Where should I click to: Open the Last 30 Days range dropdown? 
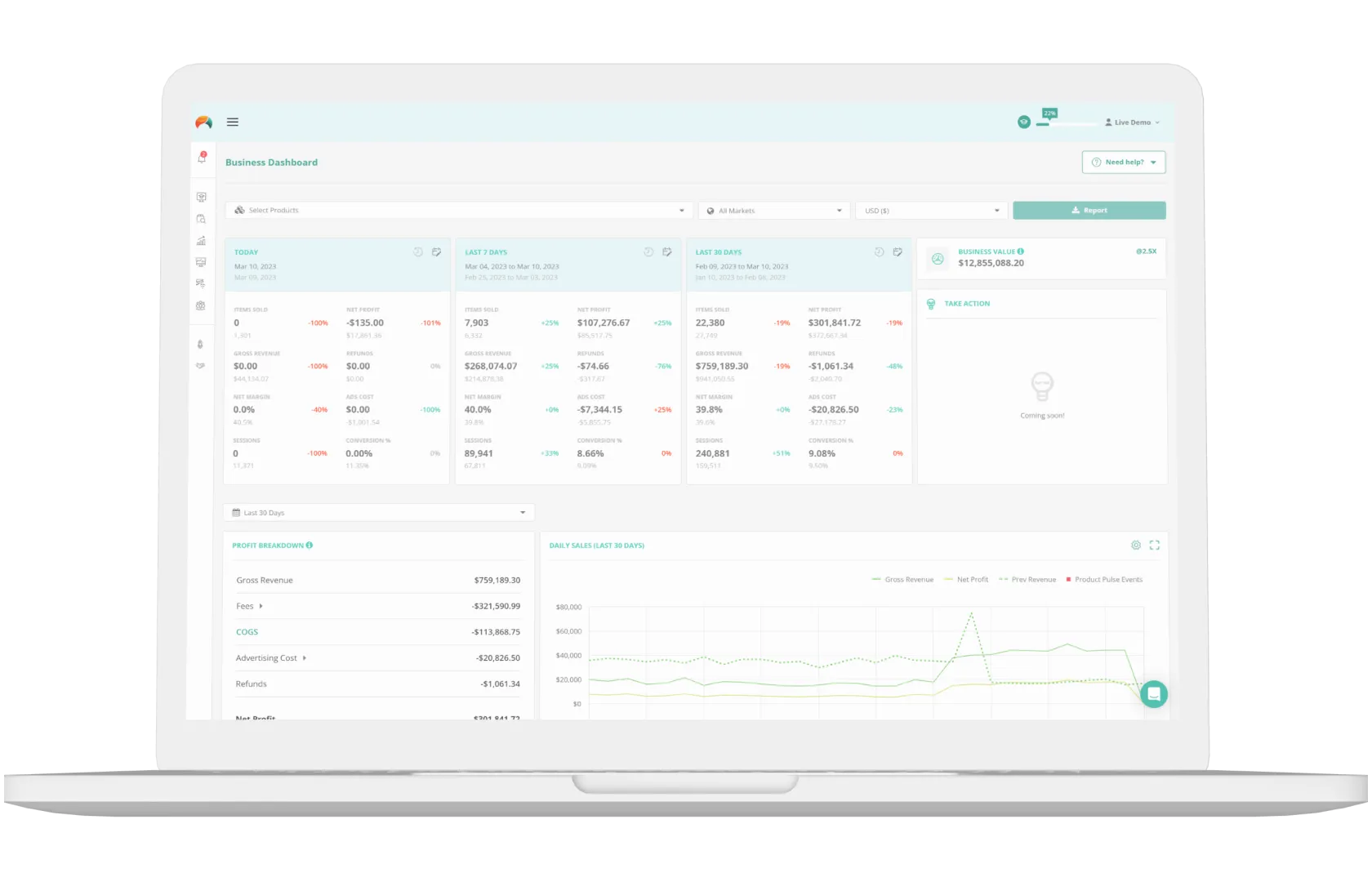click(x=379, y=513)
